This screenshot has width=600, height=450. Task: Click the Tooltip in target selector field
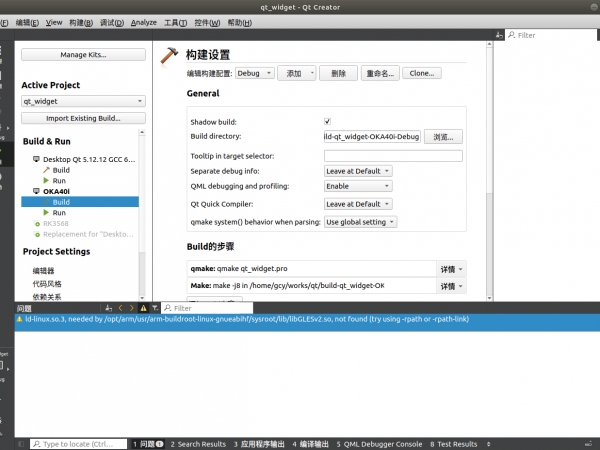pos(393,156)
